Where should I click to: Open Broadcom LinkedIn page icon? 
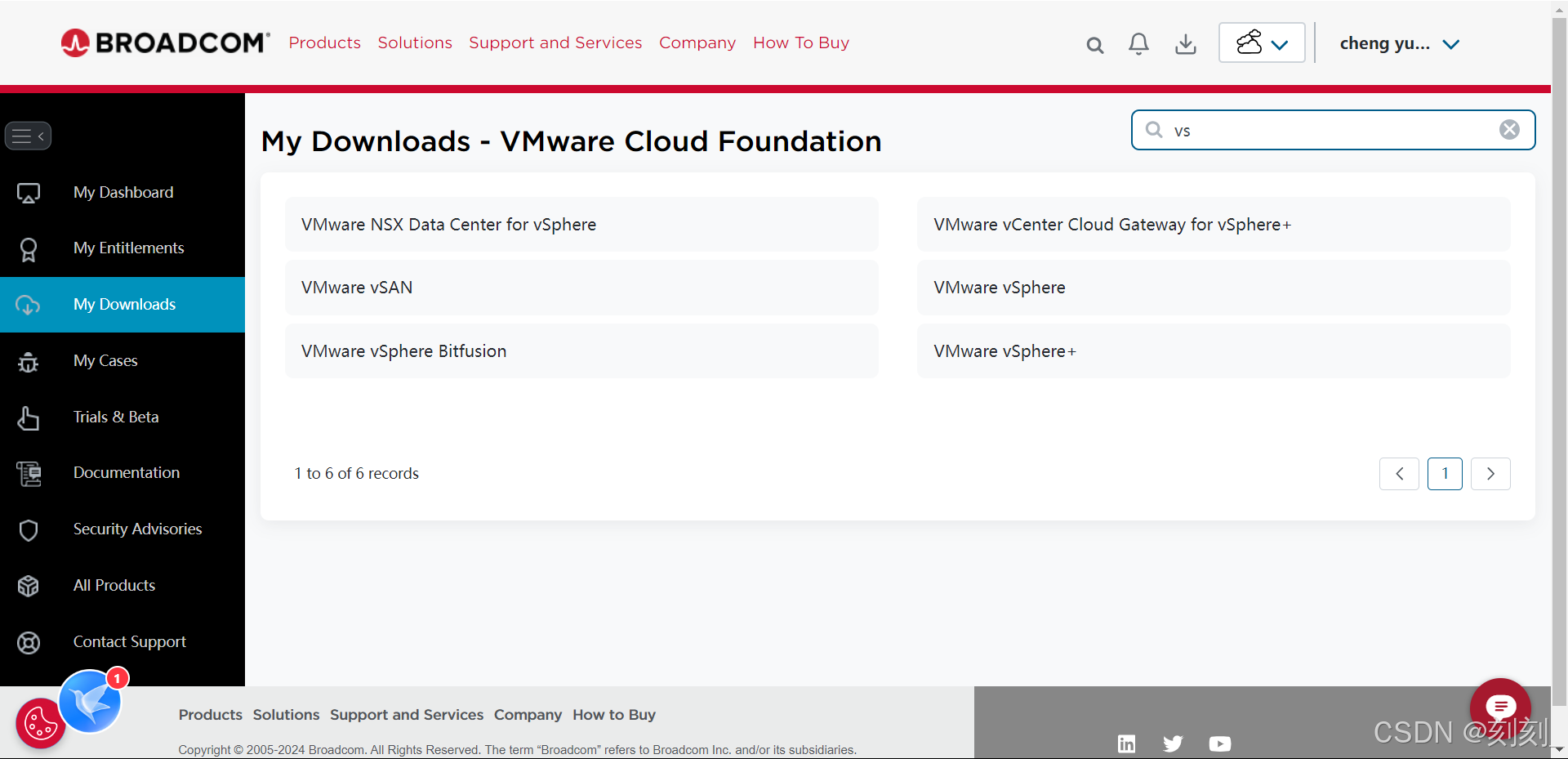(x=1126, y=743)
